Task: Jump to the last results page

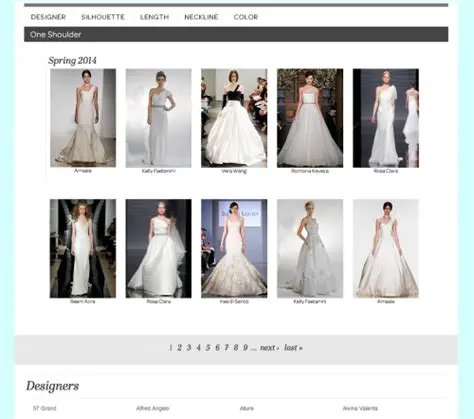Action: tap(293, 348)
